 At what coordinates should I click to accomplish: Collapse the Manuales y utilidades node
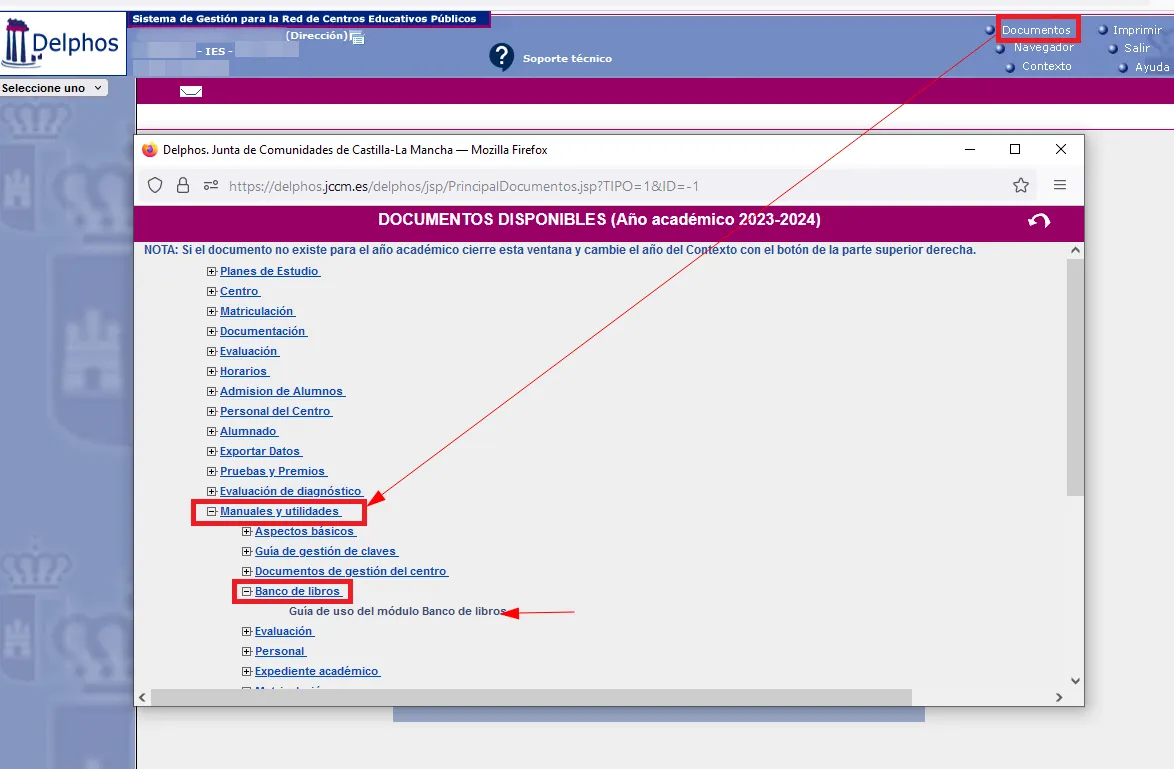coord(212,512)
